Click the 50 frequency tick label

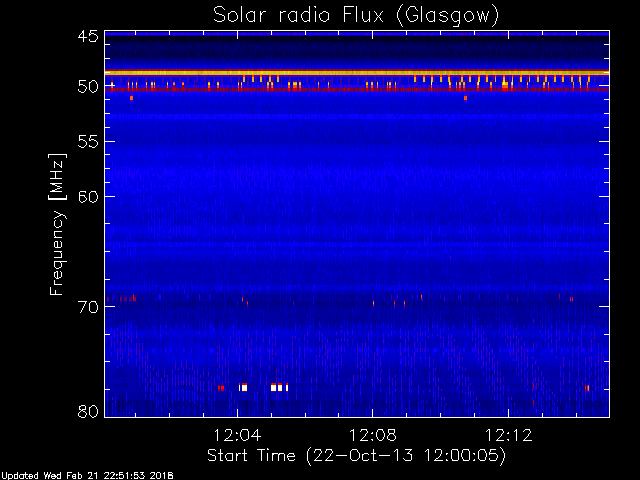click(x=88, y=87)
